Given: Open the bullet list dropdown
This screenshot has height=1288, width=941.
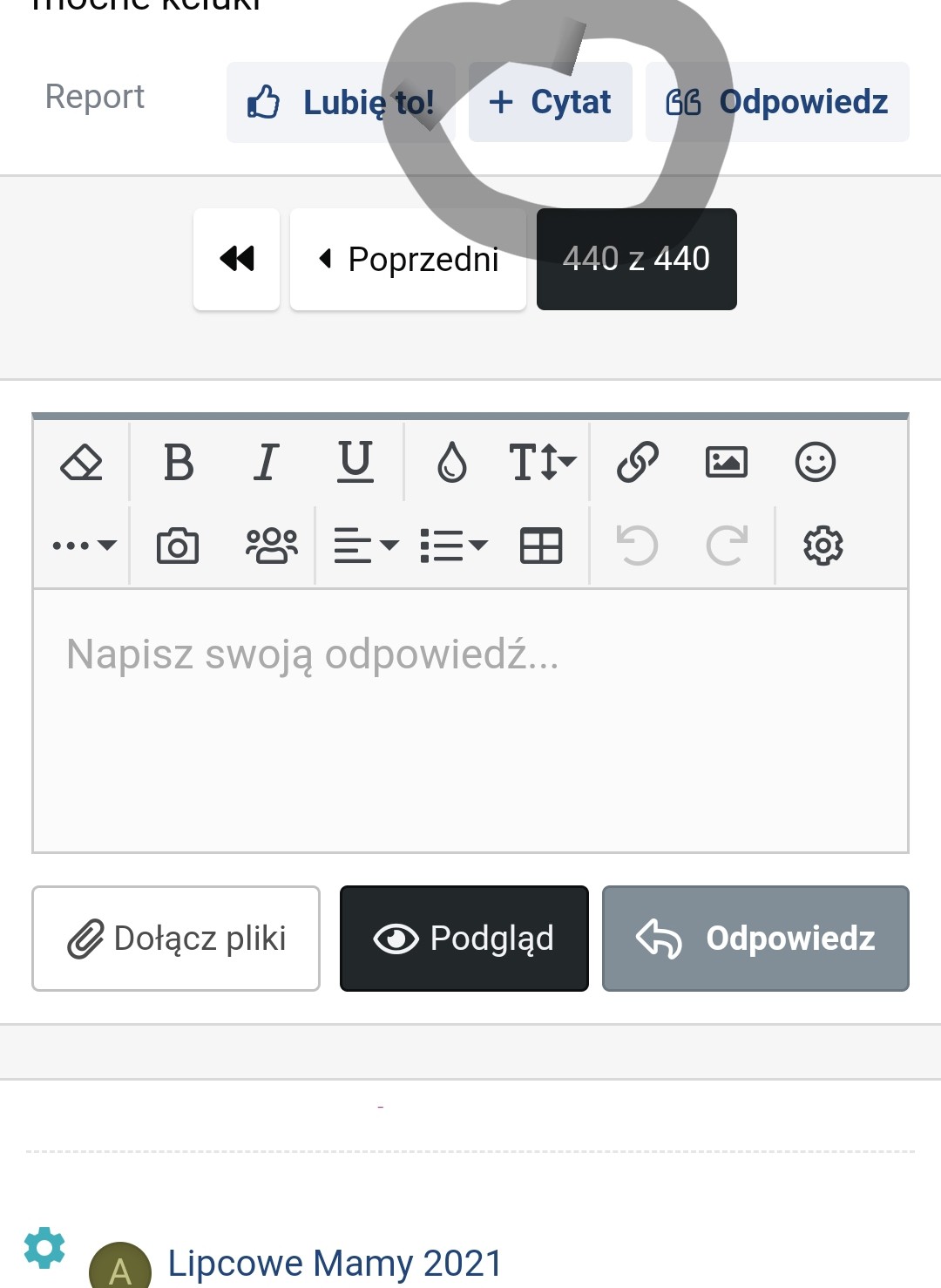Looking at the screenshot, I should [453, 546].
